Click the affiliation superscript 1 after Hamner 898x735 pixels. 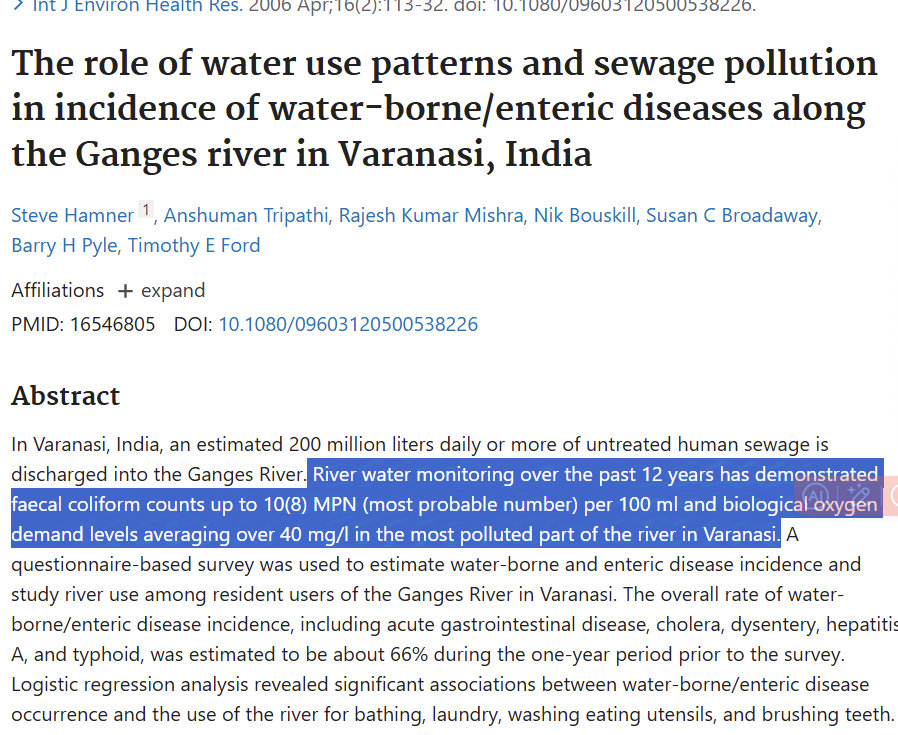(146, 210)
